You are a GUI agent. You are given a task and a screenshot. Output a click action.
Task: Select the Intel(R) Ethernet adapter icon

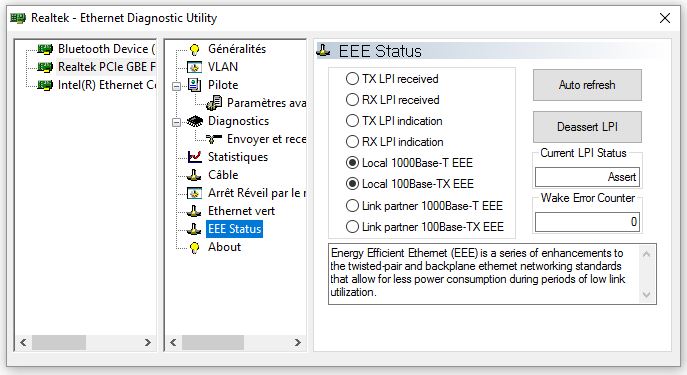(x=45, y=85)
